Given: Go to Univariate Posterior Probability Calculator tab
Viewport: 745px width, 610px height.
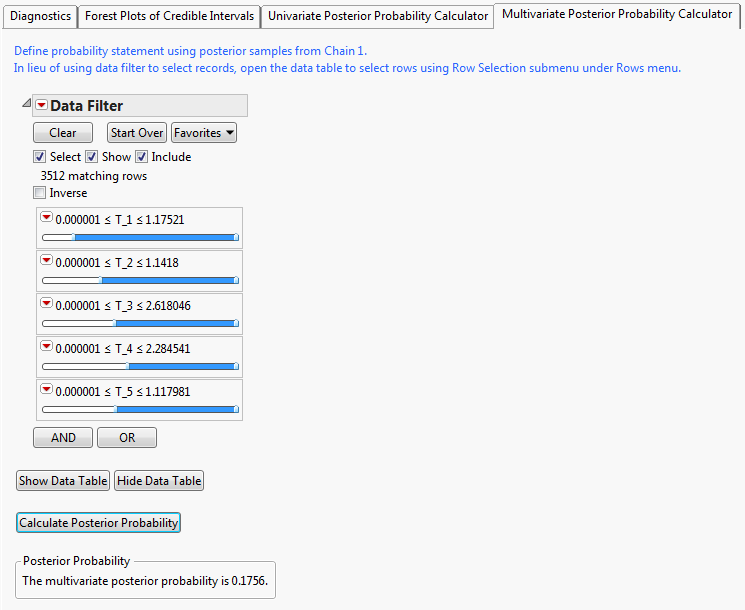Looking at the screenshot, I should click(378, 16).
